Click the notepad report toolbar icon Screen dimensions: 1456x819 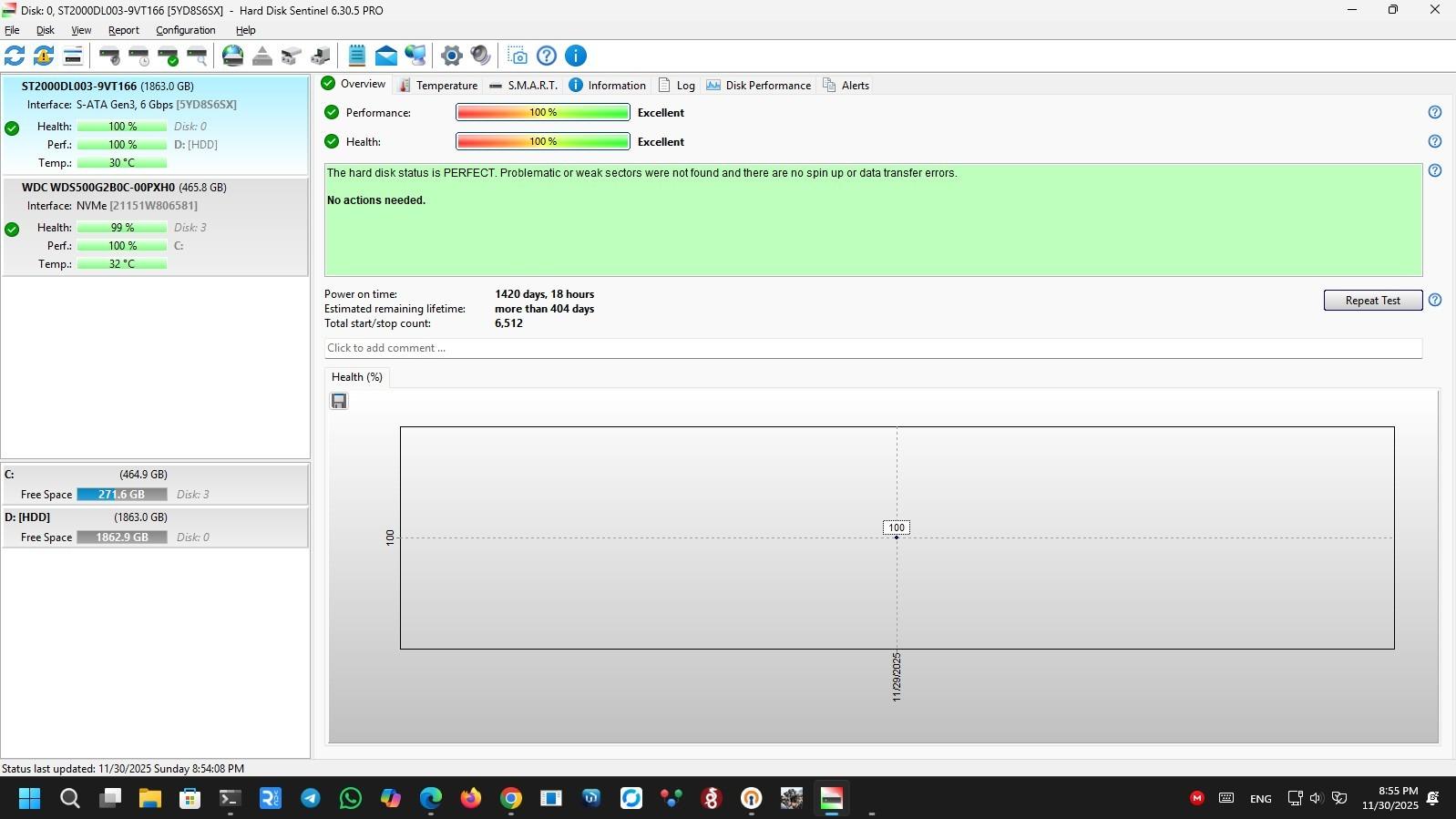tap(357, 56)
